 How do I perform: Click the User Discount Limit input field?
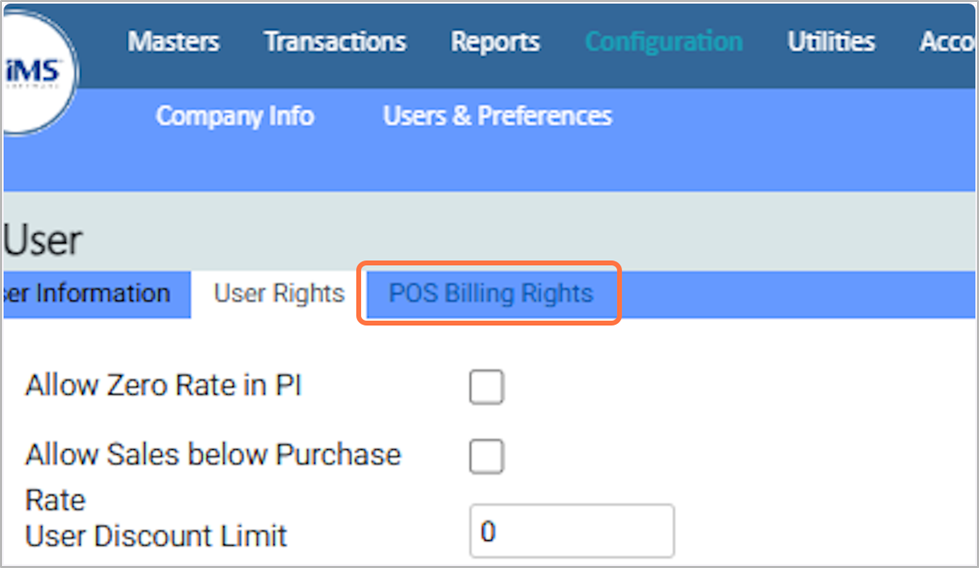571,531
